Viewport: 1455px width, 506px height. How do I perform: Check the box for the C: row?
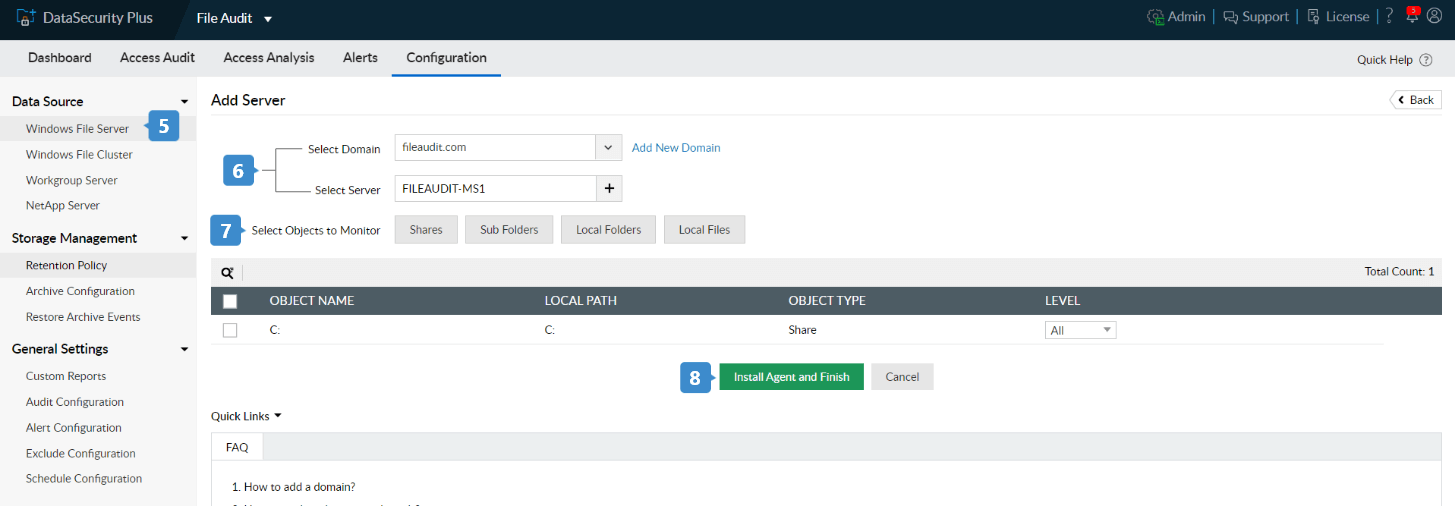point(229,330)
